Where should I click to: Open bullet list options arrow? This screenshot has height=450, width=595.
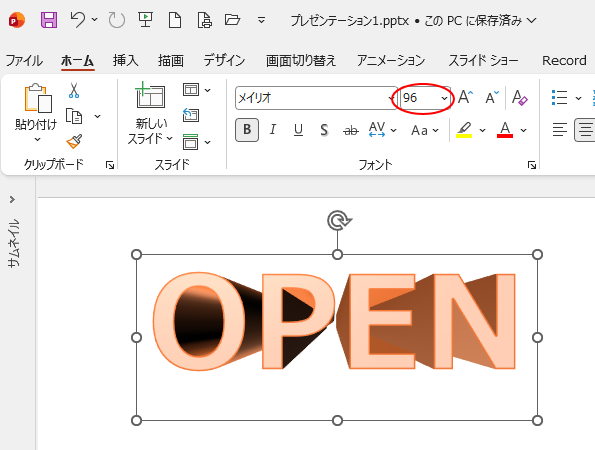coord(578,98)
